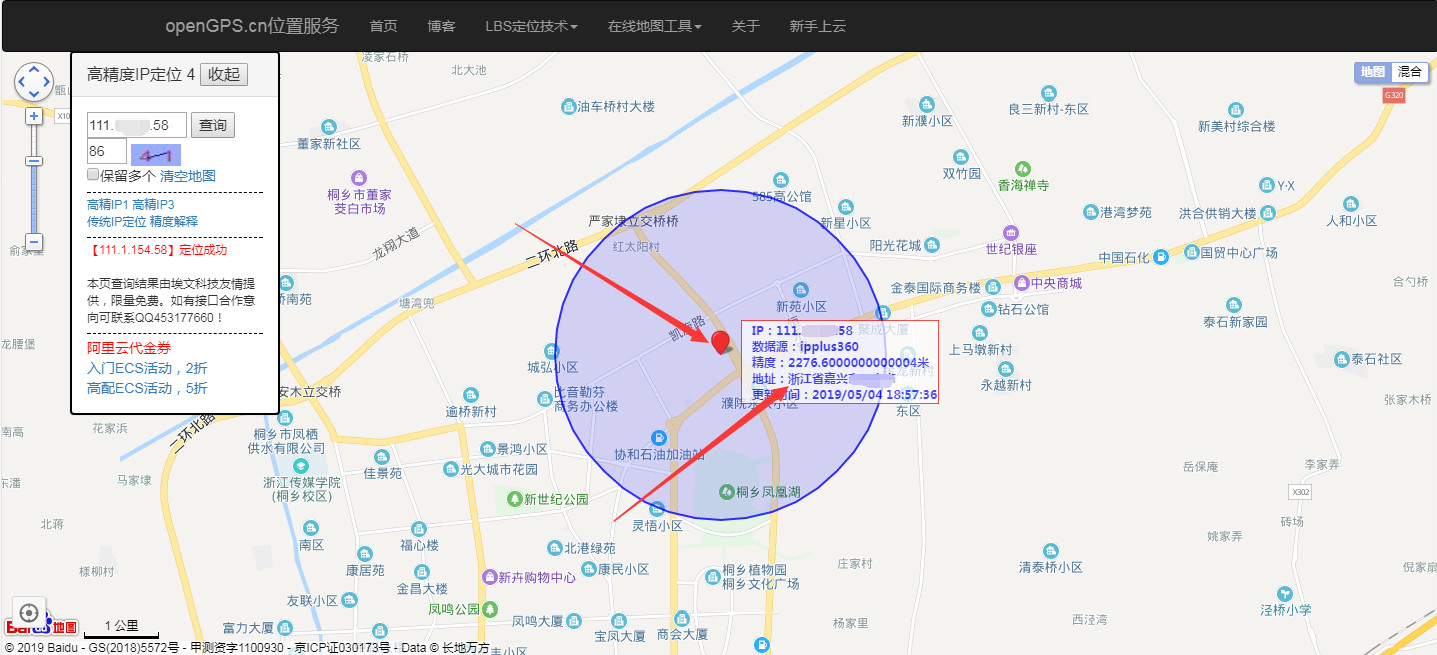Open the 新手上云 menu item

[817, 26]
